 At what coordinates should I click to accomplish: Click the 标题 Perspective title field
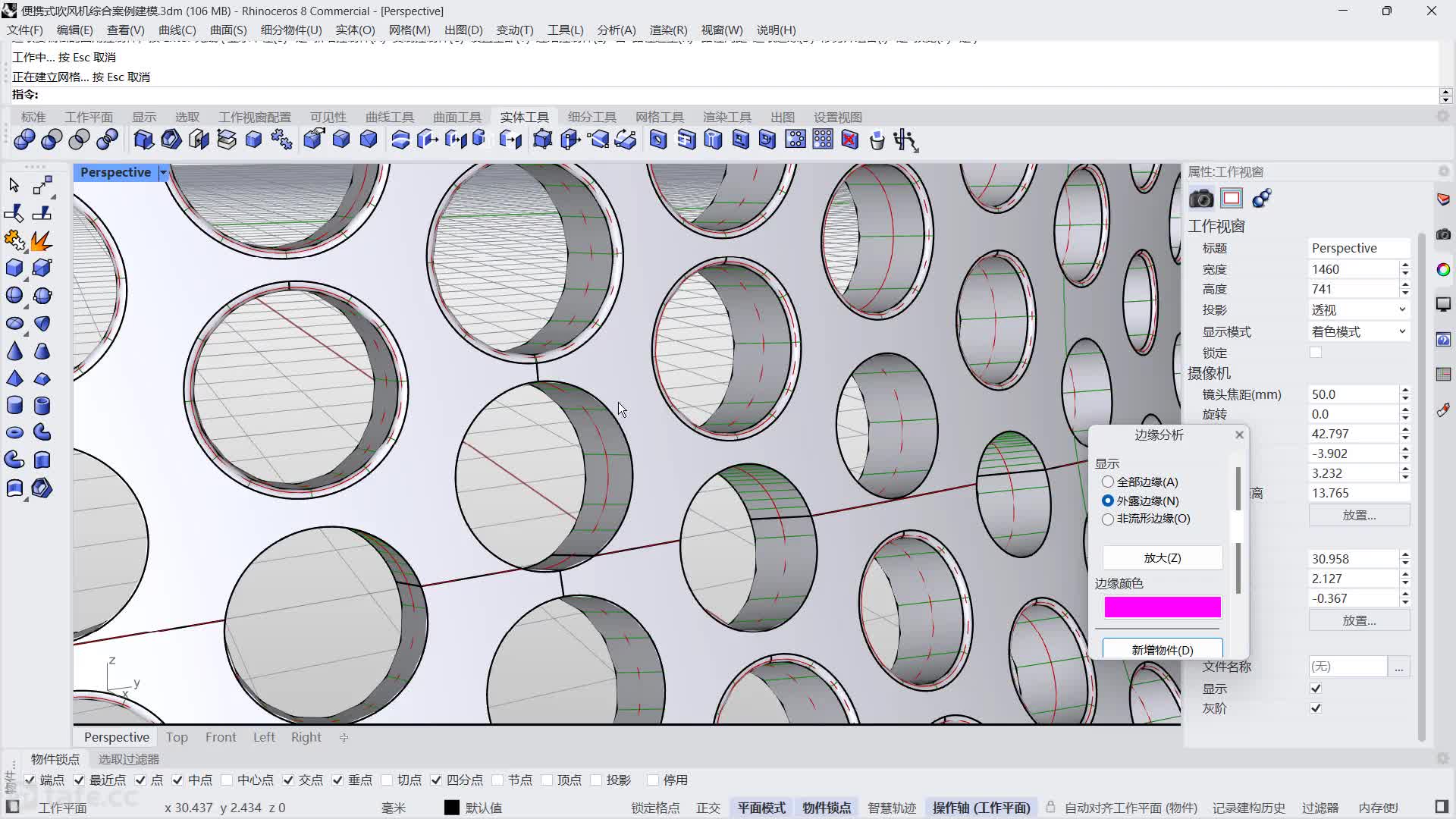click(x=1359, y=248)
